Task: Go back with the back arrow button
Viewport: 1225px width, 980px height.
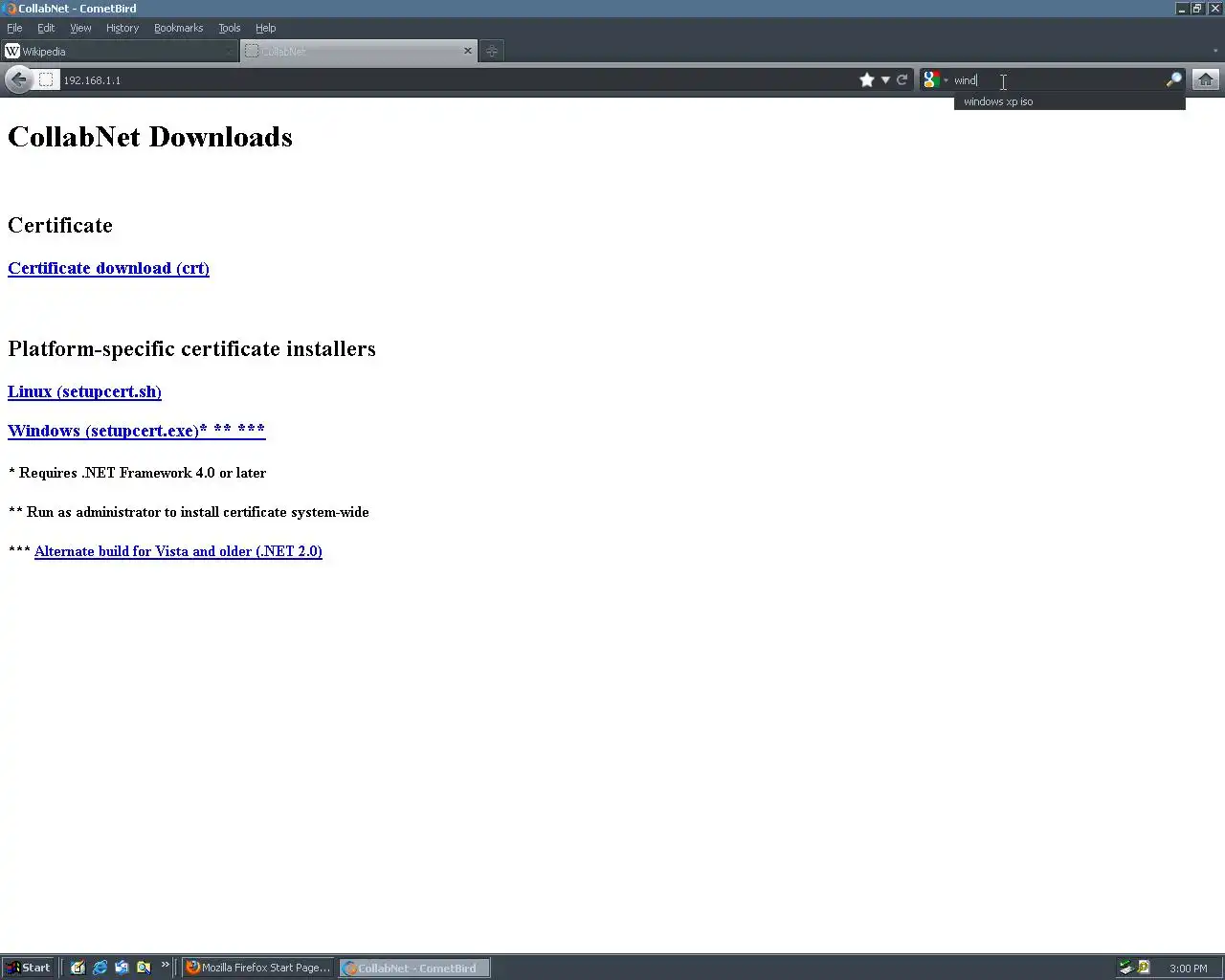Action: coord(17,80)
